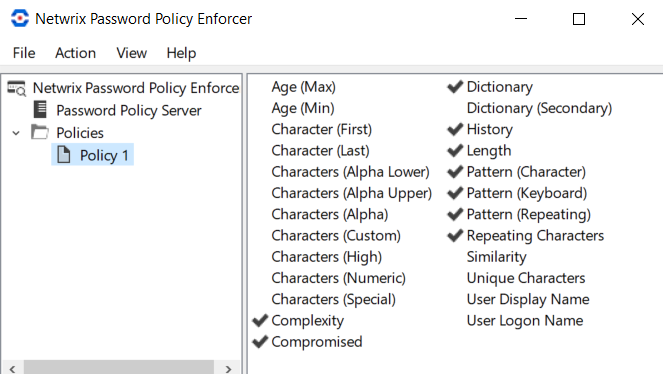
Task: Click the Pattern (Keyboard) checkmark
Action: pos(455,193)
